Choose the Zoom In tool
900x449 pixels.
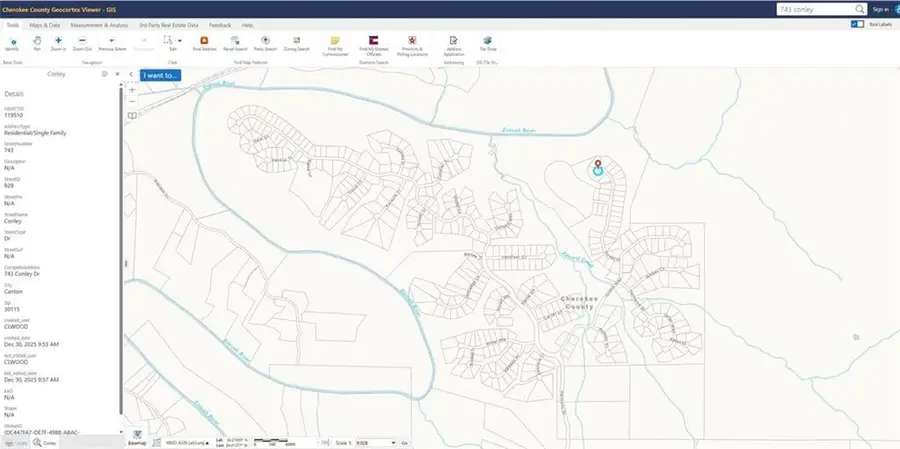pos(58,44)
